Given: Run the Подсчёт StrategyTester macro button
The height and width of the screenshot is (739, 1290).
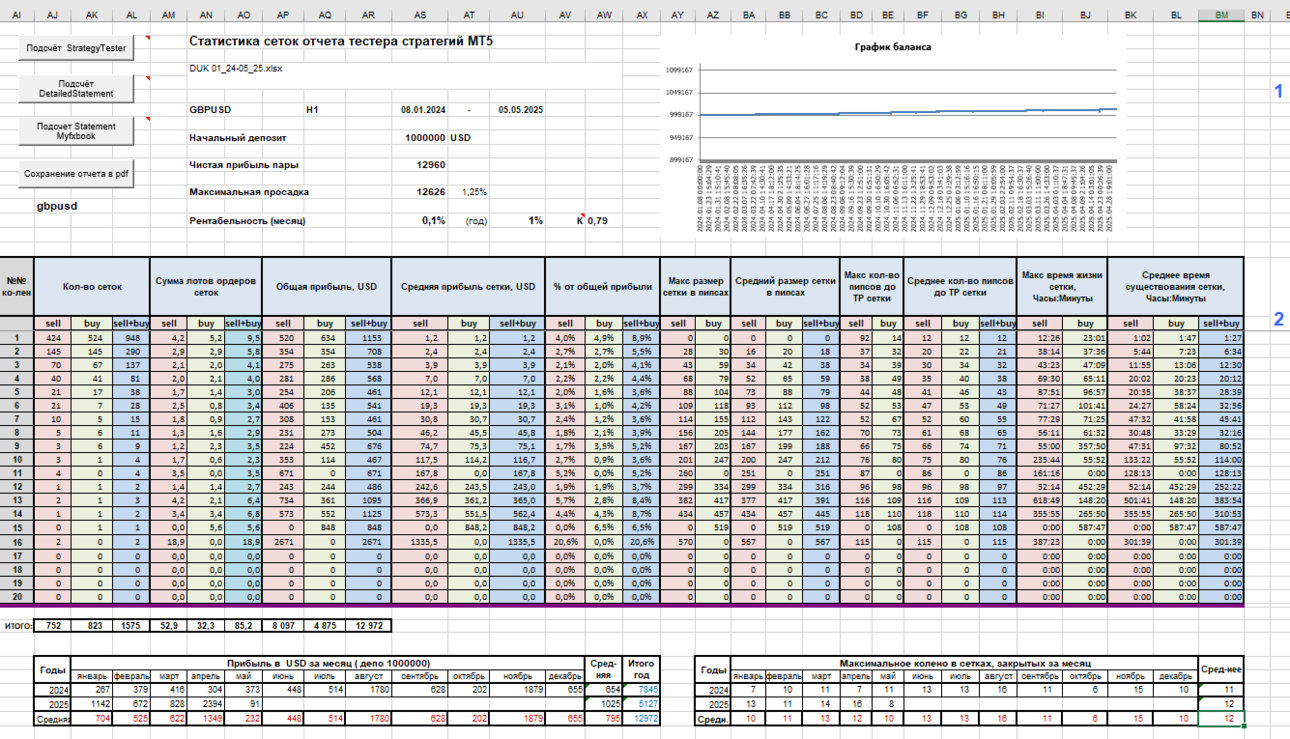Looking at the screenshot, I should pyautogui.click(x=77, y=48).
